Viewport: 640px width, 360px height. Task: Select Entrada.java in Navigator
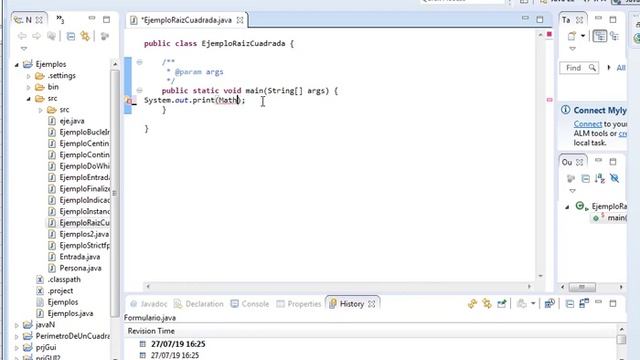pos(74,257)
